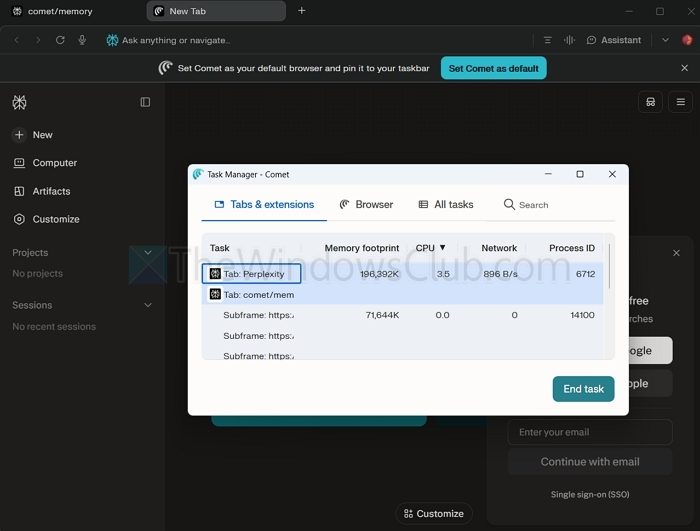Go back with the back arrow
Image resolution: width=700 pixels, height=531 pixels.
point(17,40)
